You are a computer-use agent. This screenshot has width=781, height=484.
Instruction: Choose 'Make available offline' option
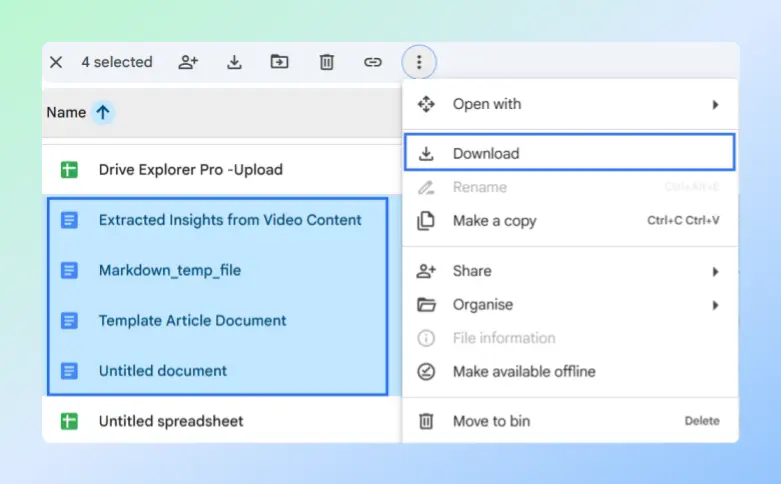pos(570,371)
